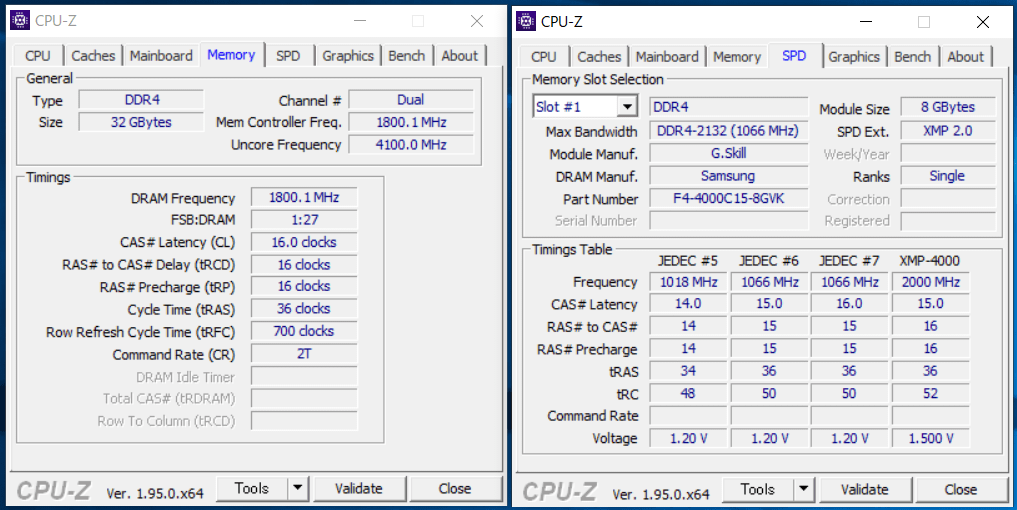Click the empty DRAM Idle Timer field

(x=304, y=377)
